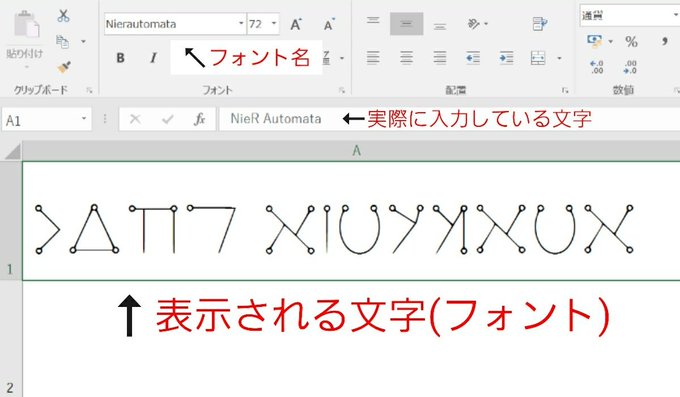Expand the orientation dropdown arrow
The height and width of the screenshot is (397, 680).
click(x=486, y=24)
